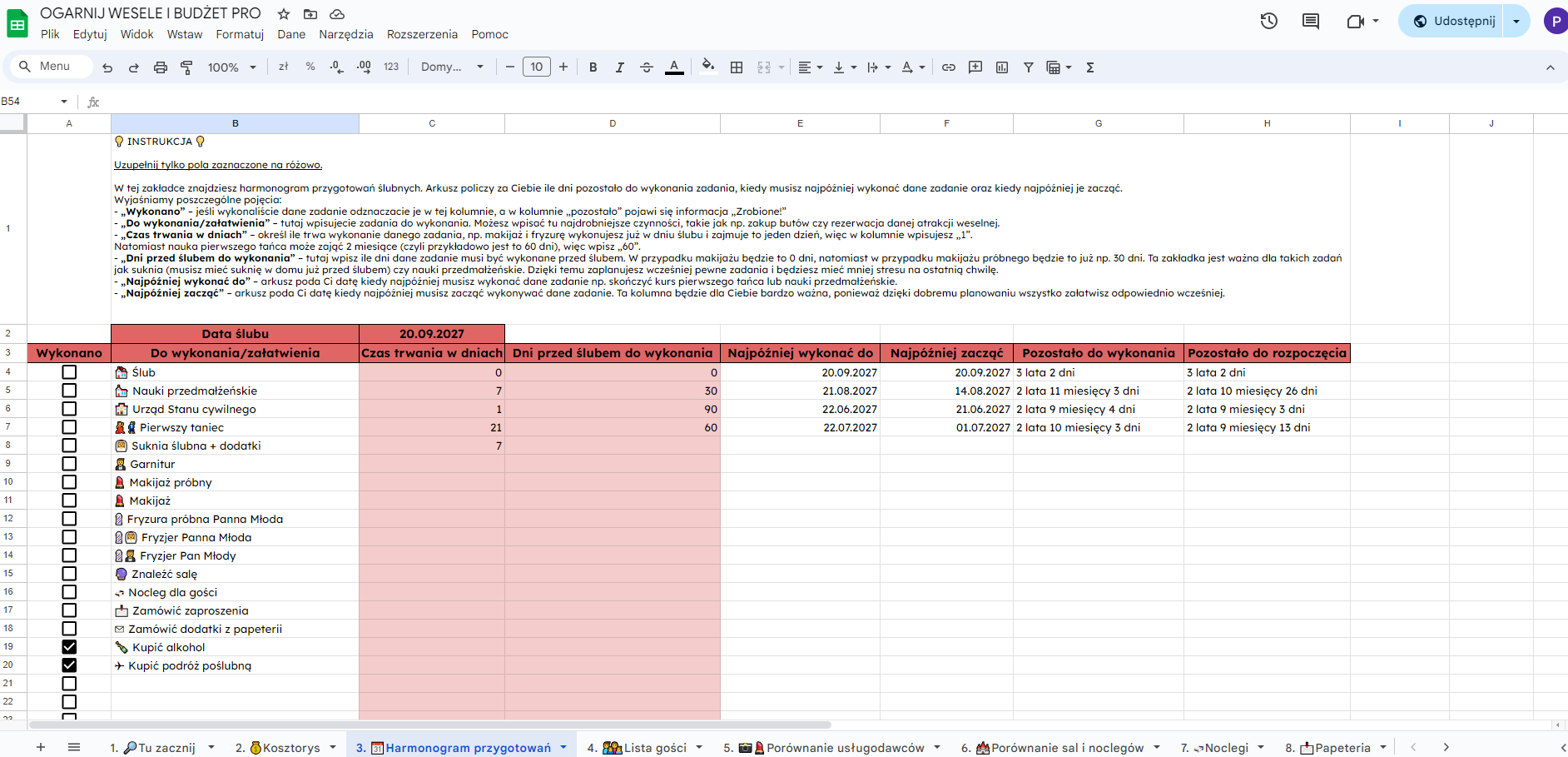Open version history clock icon
1568x757 pixels.
pos(1268,21)
